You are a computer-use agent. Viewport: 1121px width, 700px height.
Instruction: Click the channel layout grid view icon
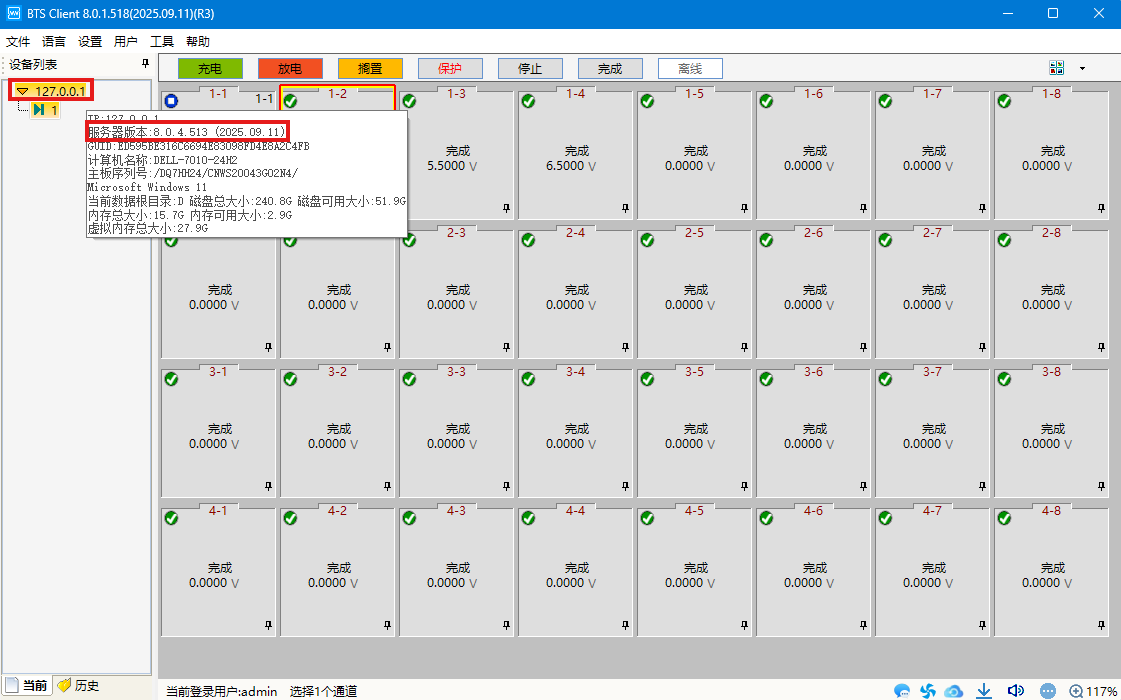(x=1056, y=68)
